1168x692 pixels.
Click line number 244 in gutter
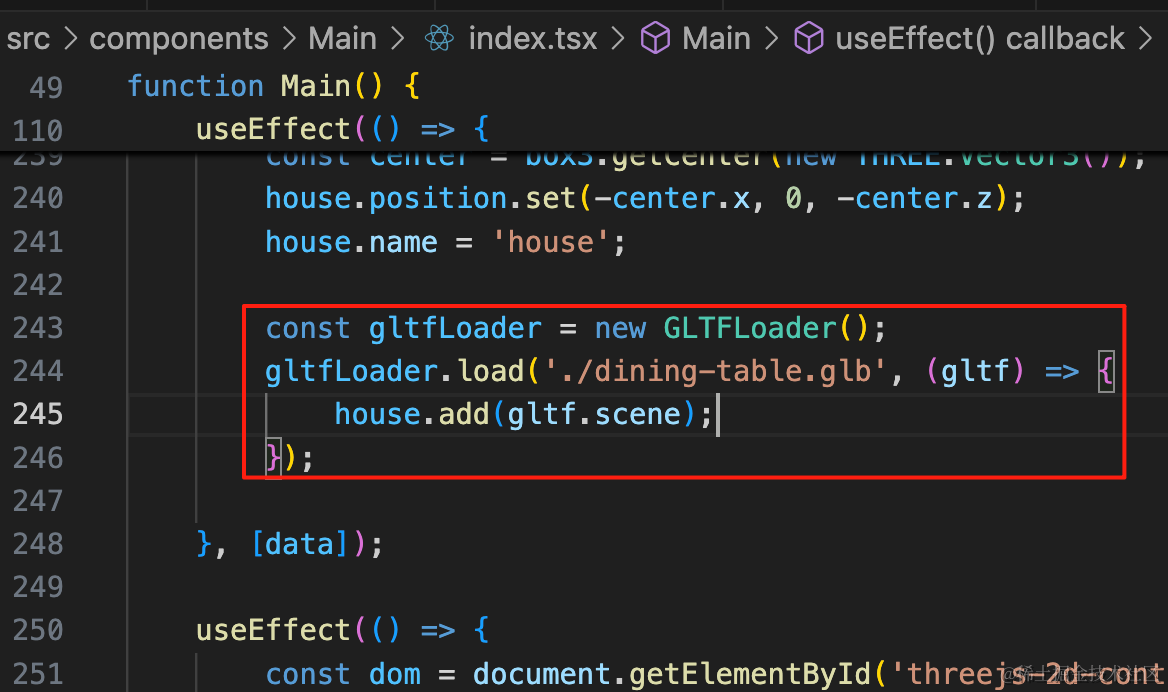pyautogui.click(x=38, y=372)
